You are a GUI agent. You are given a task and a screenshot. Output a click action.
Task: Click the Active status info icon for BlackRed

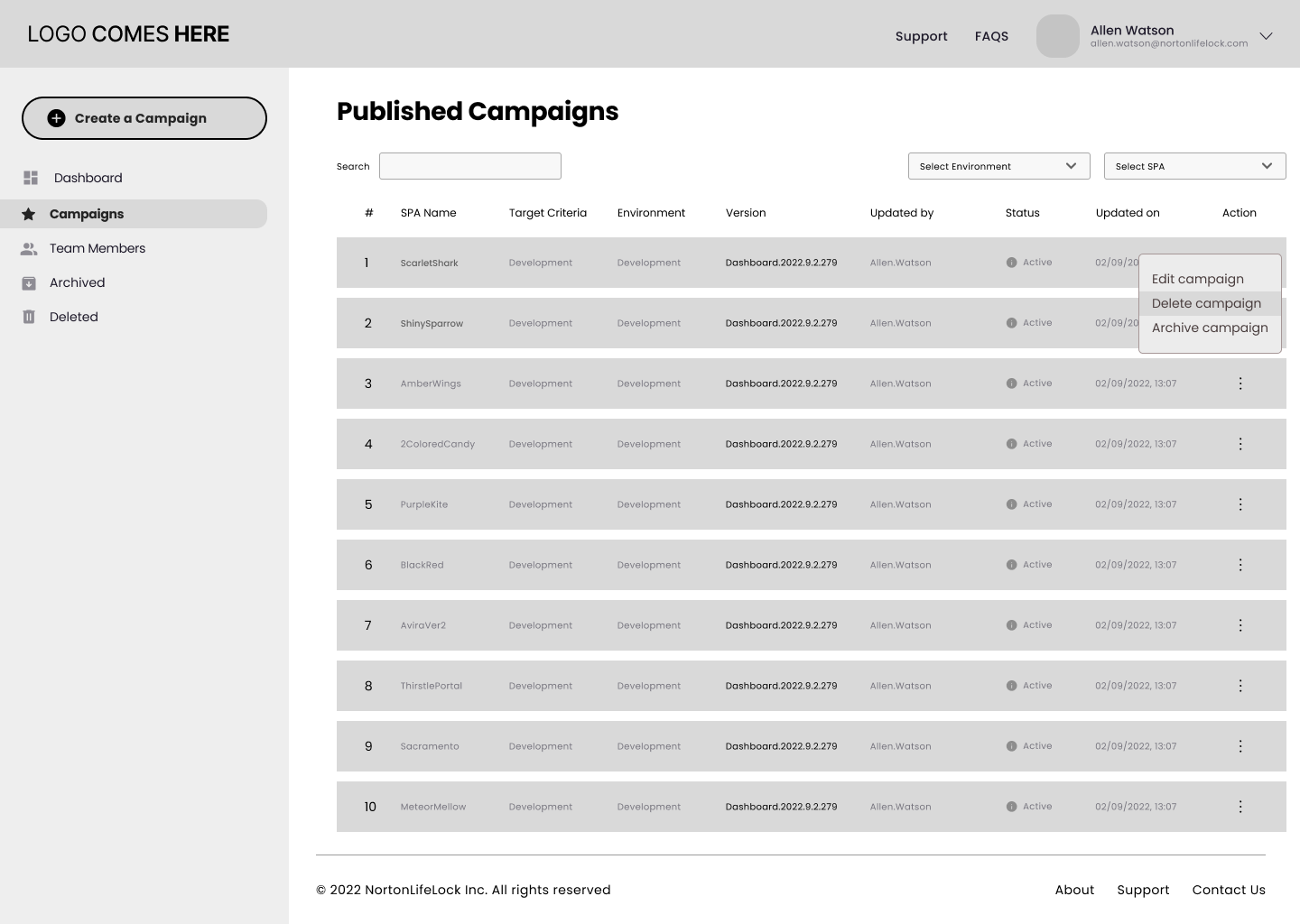[x=1011, y=565]
